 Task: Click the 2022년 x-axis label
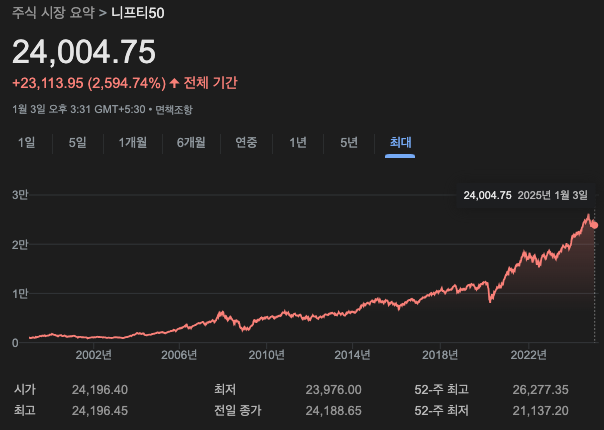(x=528, y=355)
